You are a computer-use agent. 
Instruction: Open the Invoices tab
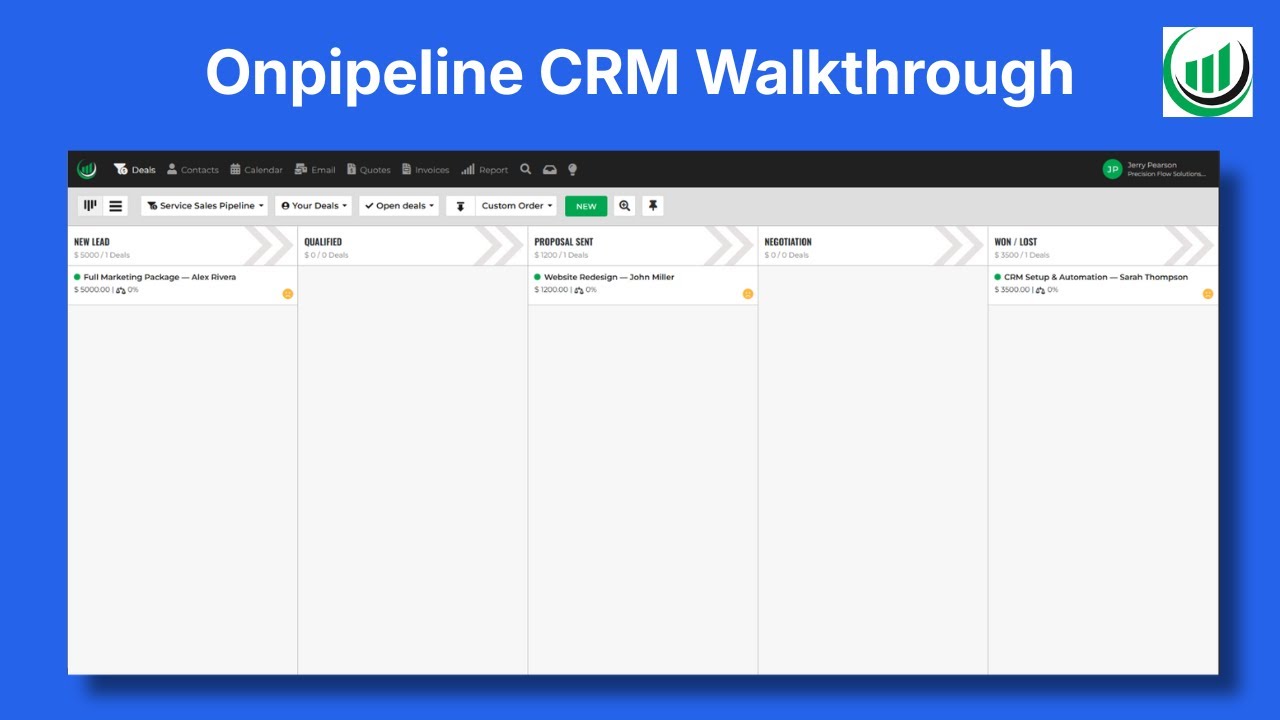pyautogui.click(x=425, y=170)
